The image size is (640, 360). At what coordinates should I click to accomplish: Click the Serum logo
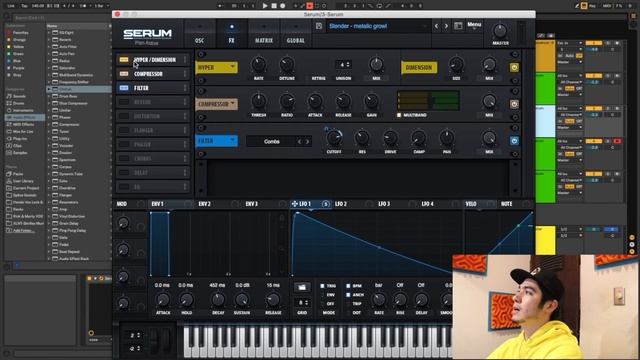(147, 34)
